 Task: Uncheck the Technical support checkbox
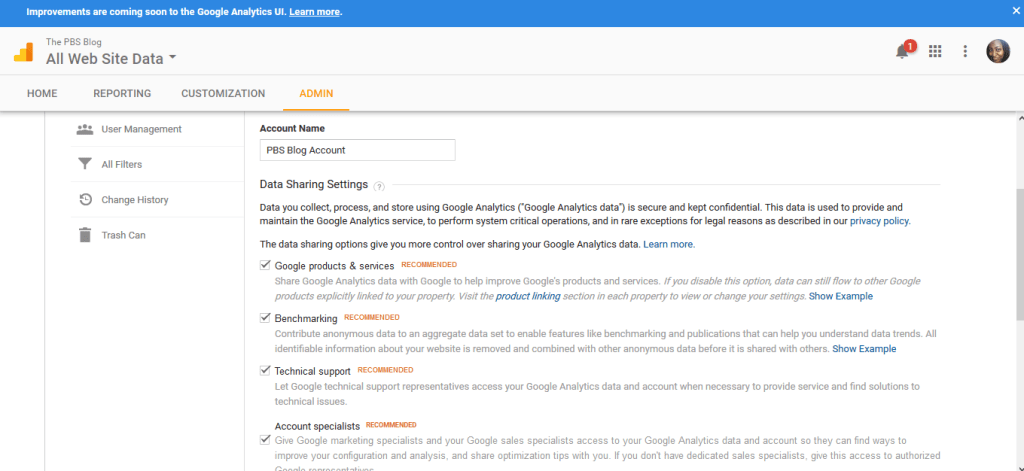(x=265, y=370)
